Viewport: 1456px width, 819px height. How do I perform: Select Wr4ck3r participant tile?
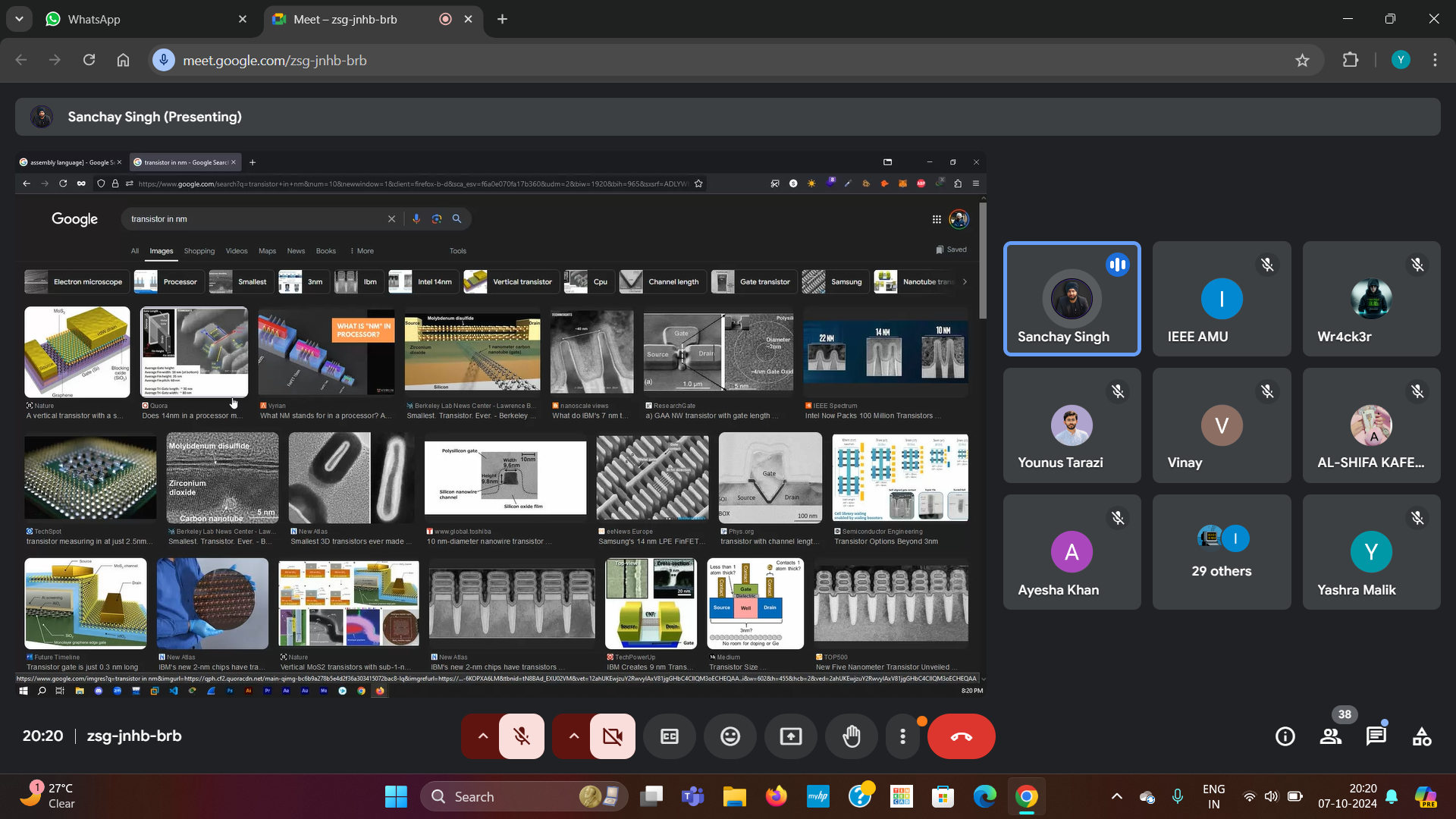point(1371,299)
